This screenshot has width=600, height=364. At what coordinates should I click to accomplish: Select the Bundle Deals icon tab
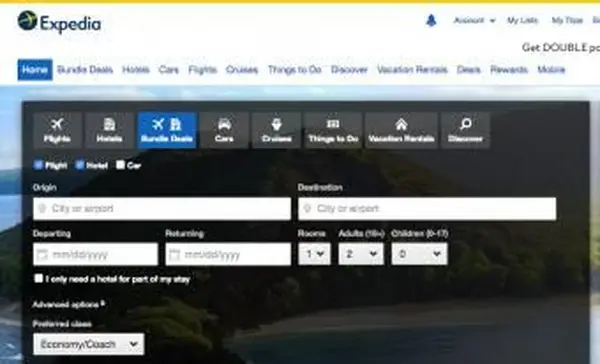coord(167,130)
